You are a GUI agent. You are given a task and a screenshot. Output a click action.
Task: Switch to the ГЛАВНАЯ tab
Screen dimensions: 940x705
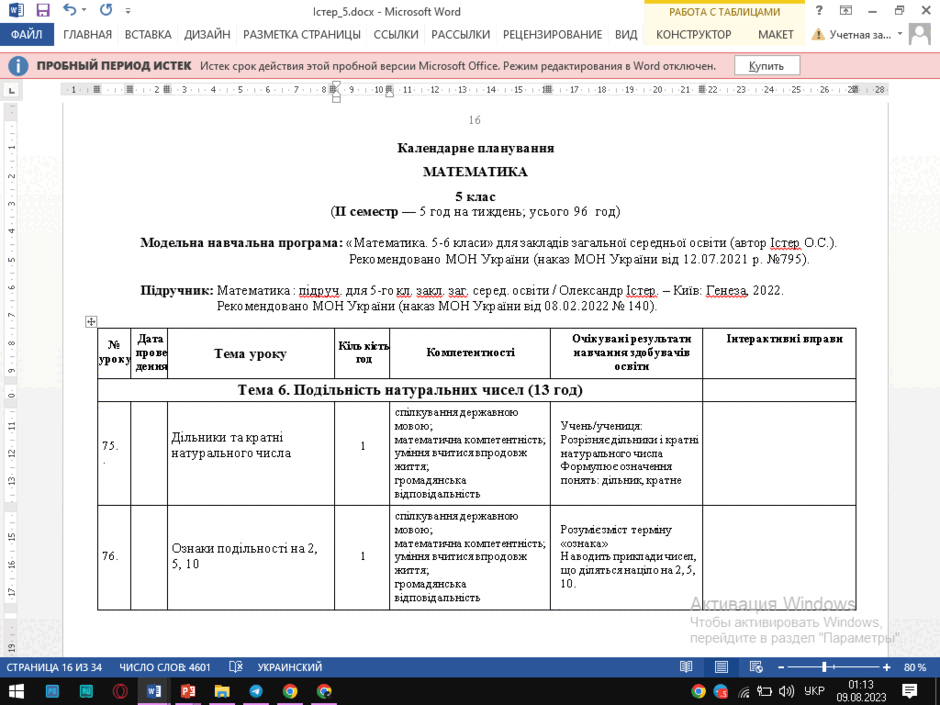88,34
